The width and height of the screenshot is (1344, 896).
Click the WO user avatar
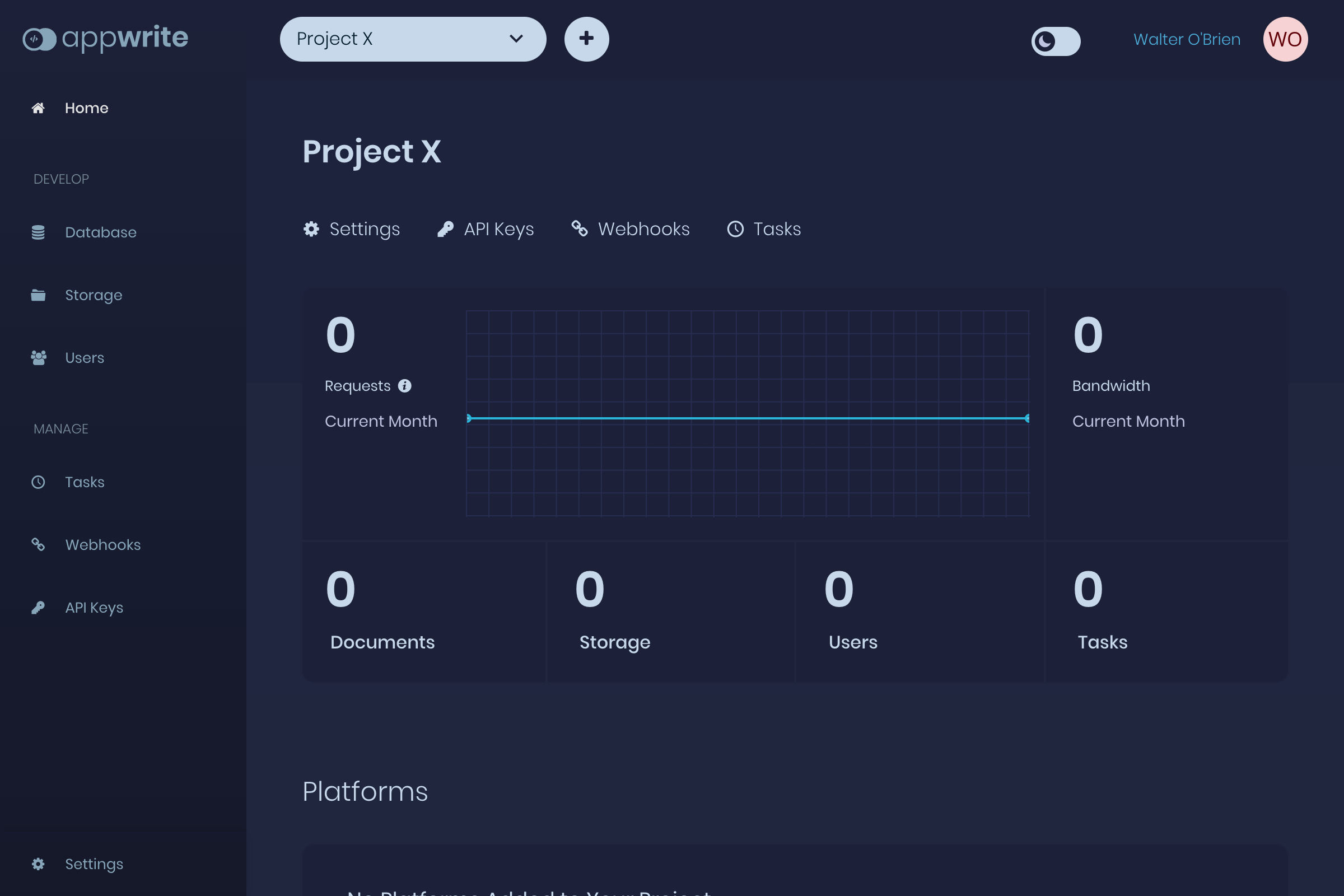coord(1285,39)
